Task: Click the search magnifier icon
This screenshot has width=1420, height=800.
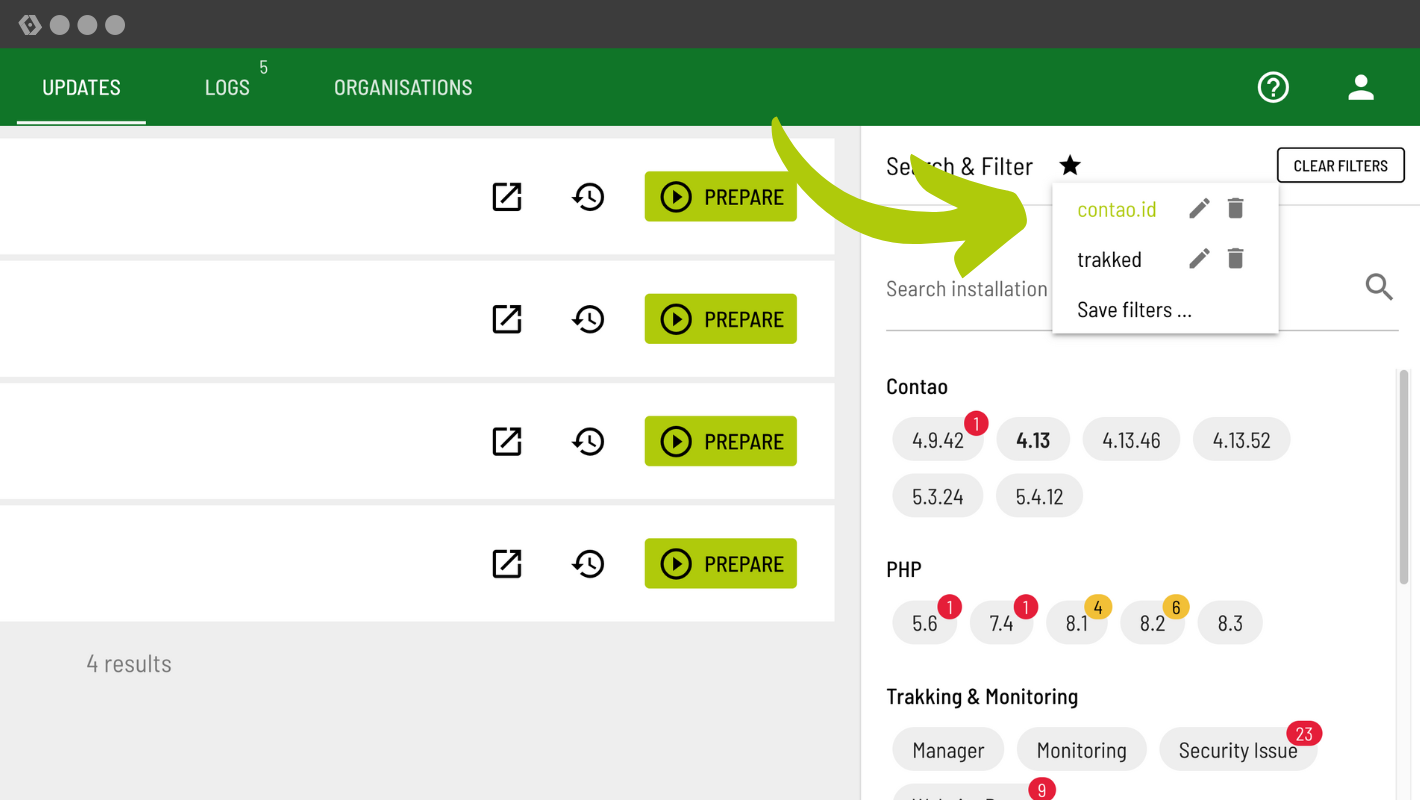Action: (1379, 288)
